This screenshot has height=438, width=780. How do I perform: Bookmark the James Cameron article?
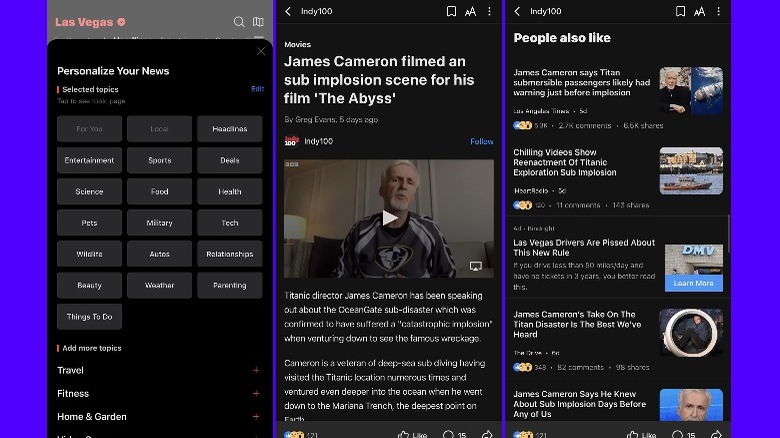point(451,11)
